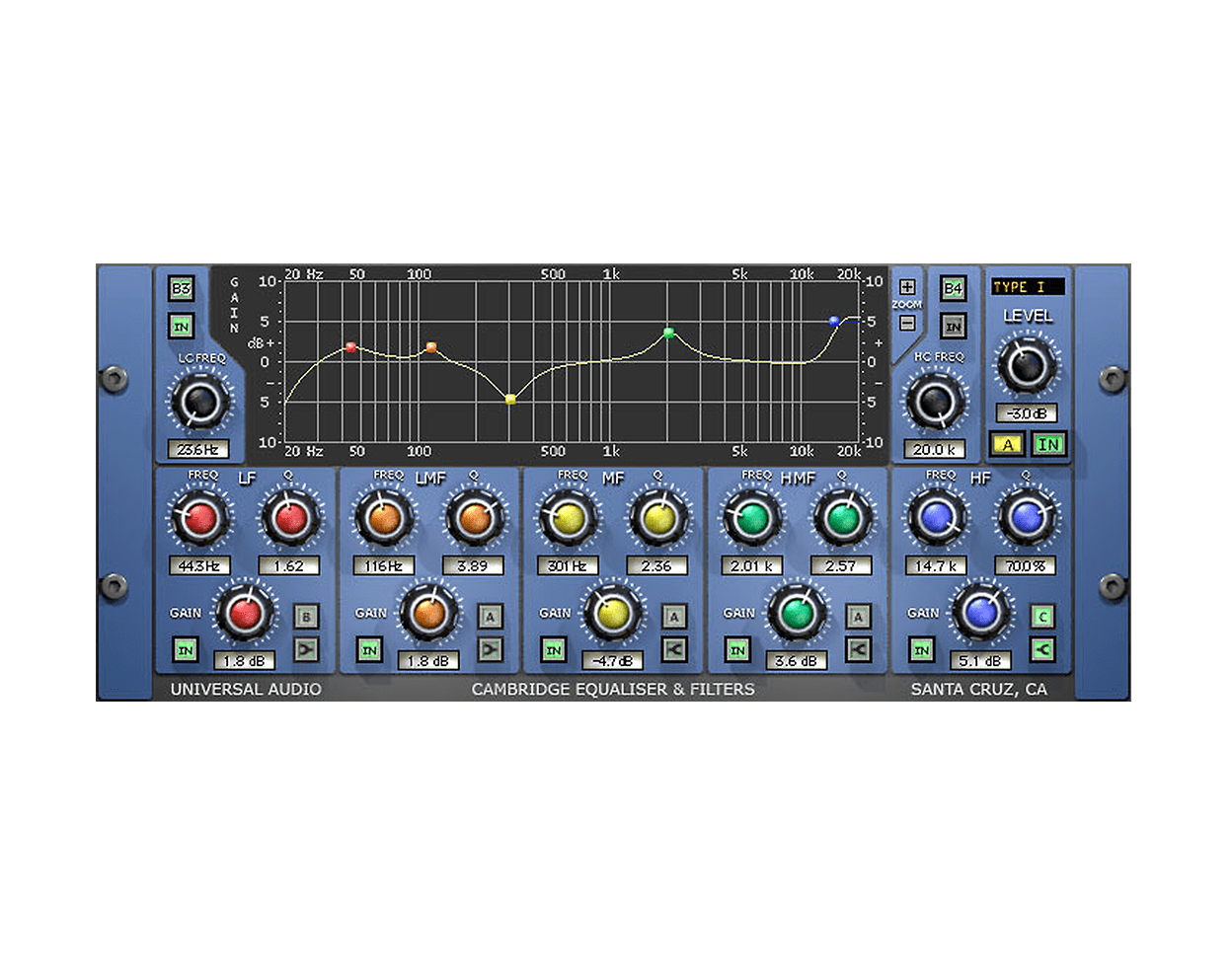Viewport: 1232px width, 967px height.
Task: Click the LMF band A type button
Action: click(x=490, y=617)
